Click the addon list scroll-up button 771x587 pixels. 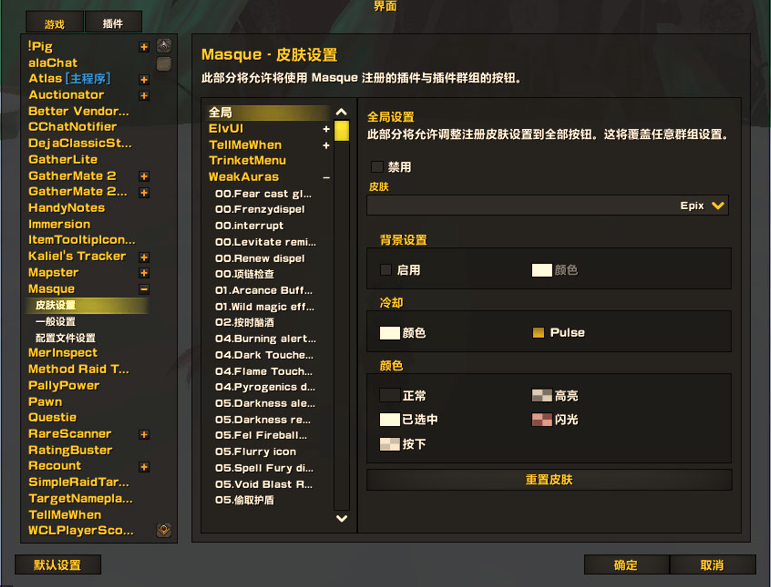164,46
